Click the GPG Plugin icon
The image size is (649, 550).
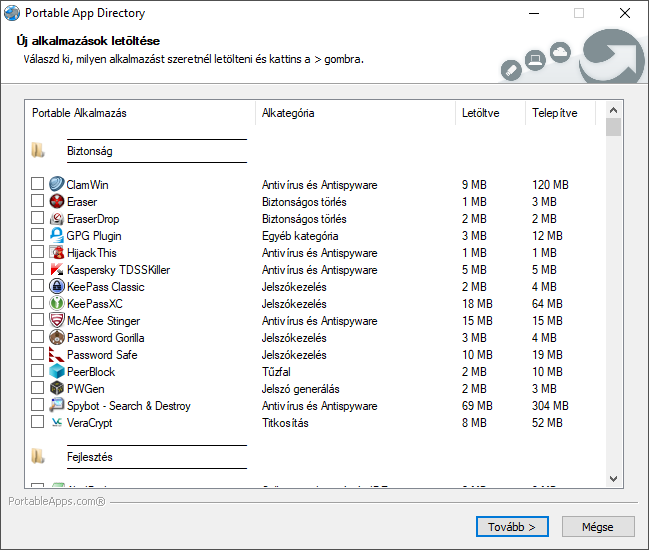point(57,235)
